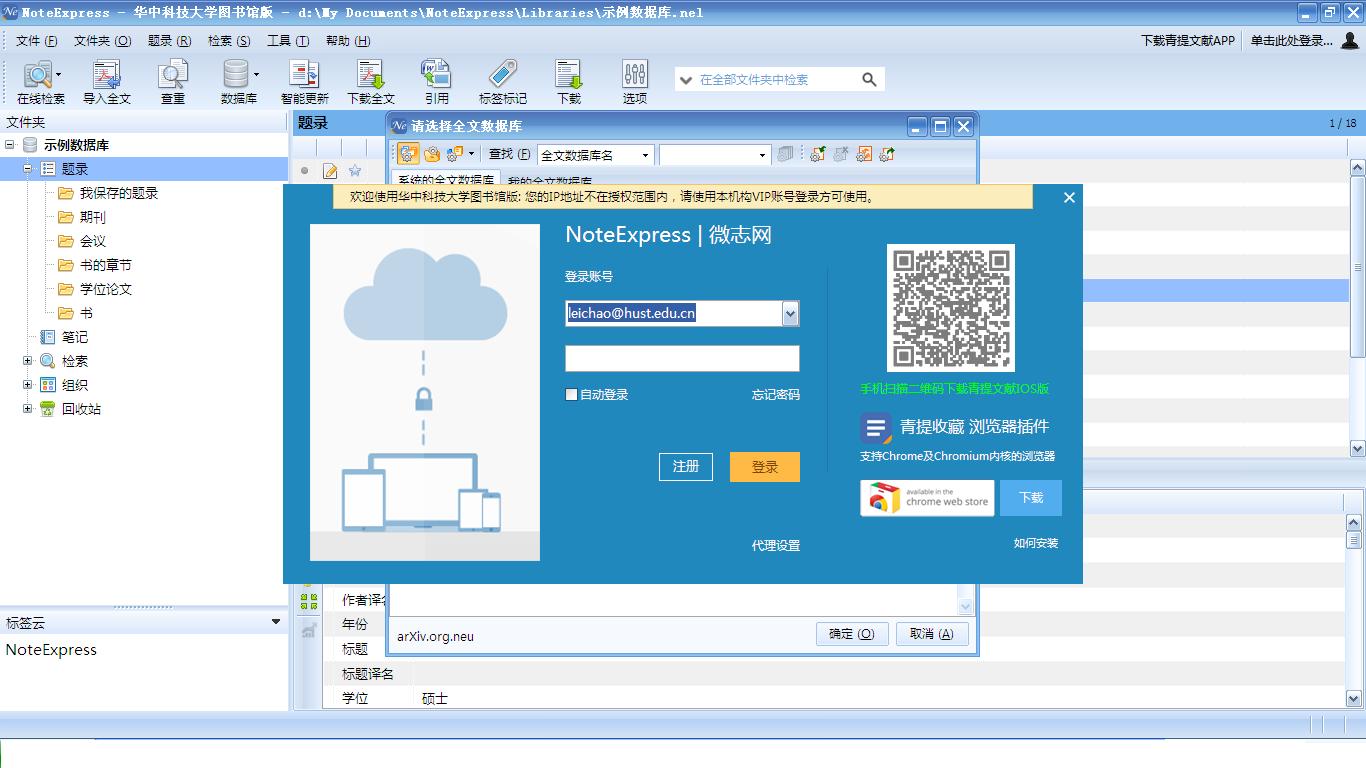This screenshot has width=1366, height=768.
Task: Expand the 组织 tree node
Action: [x=28, y=385]
